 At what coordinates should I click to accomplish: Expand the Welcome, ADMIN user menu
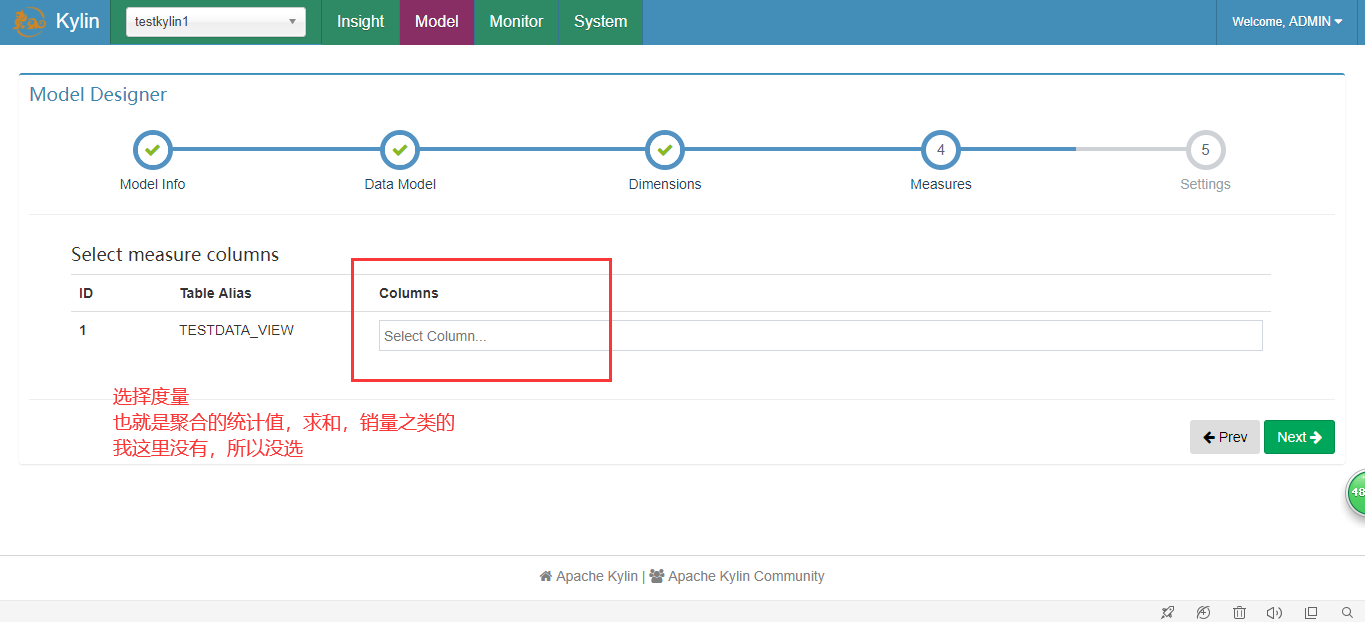pos(1287,22)
